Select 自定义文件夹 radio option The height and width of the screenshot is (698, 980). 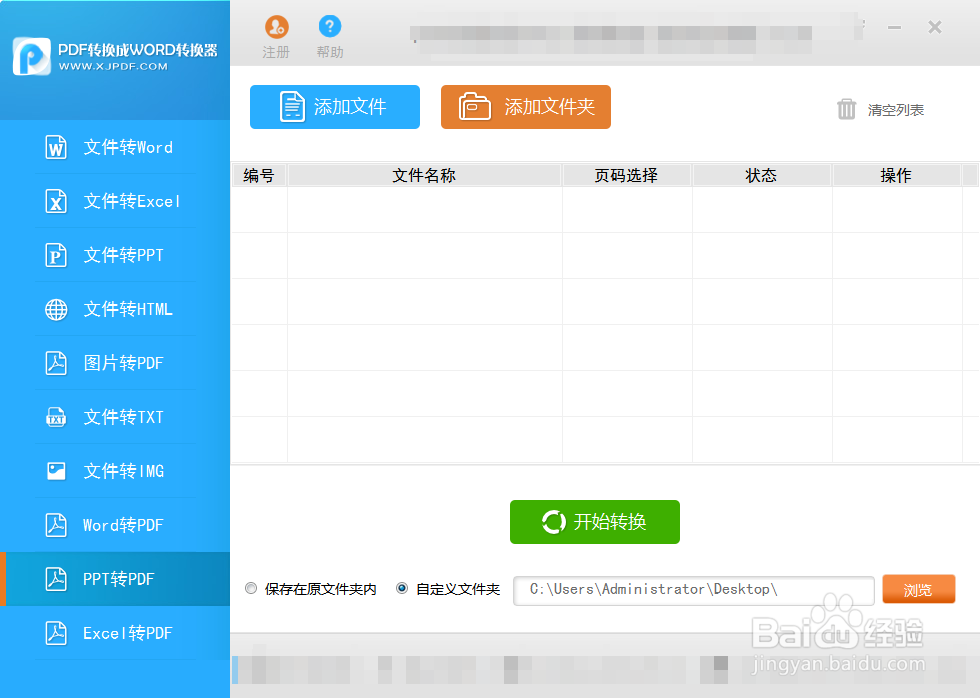point(402,589)
